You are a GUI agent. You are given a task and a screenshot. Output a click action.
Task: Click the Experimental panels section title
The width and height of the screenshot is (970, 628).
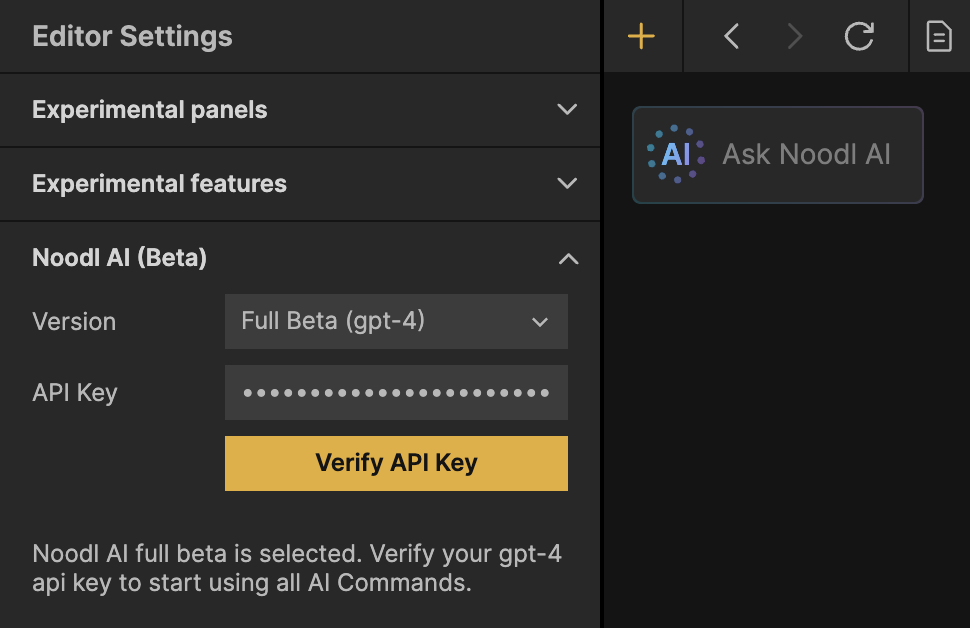click(150, 110)
